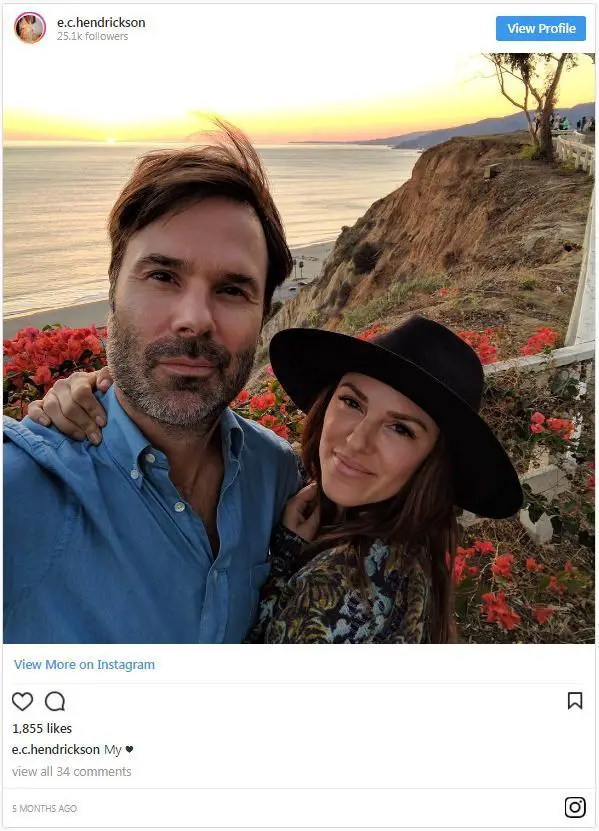Click e.c.hendrickson username in caption
The height and width of the screenshot is (831, 599).
tap(56, 749)
